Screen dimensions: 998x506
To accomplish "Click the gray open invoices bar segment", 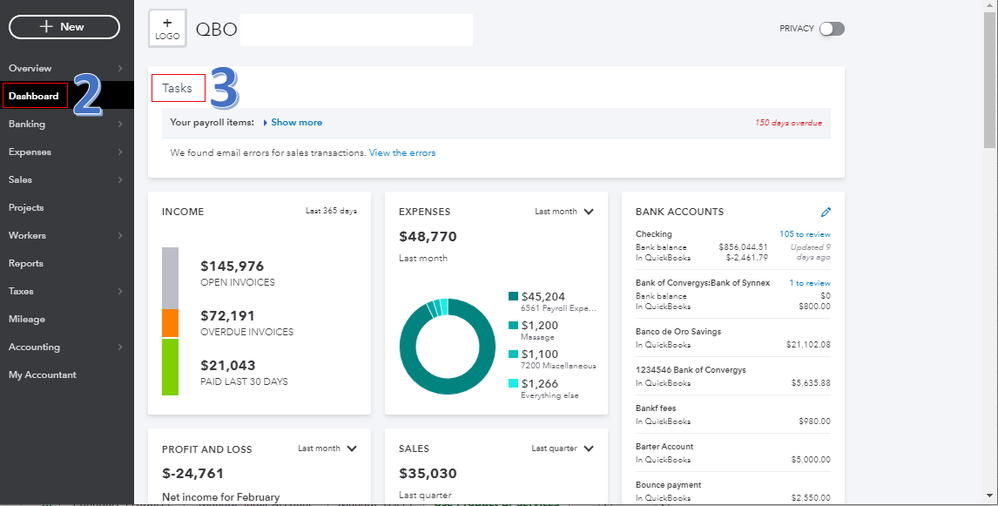I will (170, 277).
